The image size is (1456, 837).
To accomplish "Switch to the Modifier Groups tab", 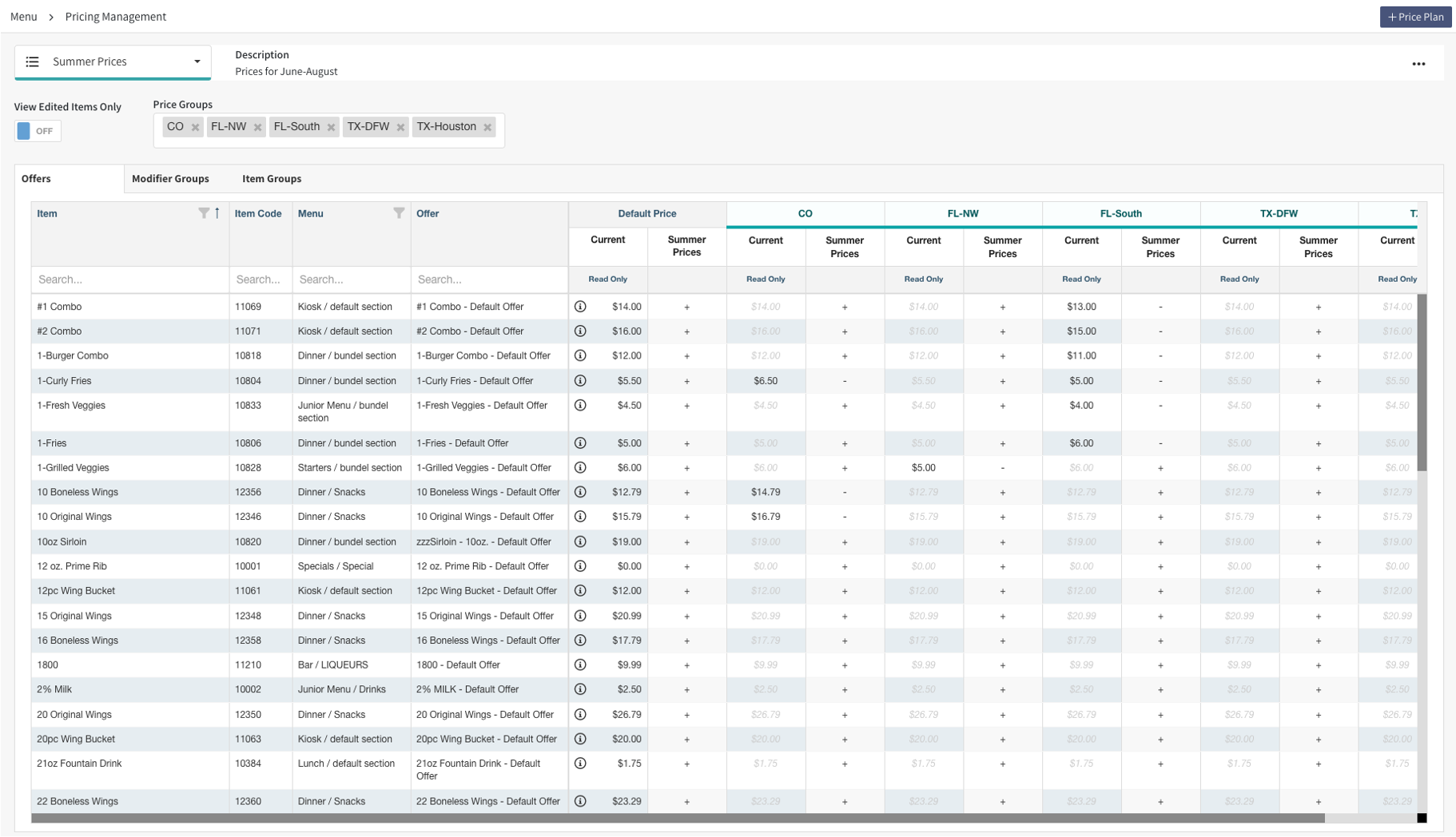I will 170,179.
